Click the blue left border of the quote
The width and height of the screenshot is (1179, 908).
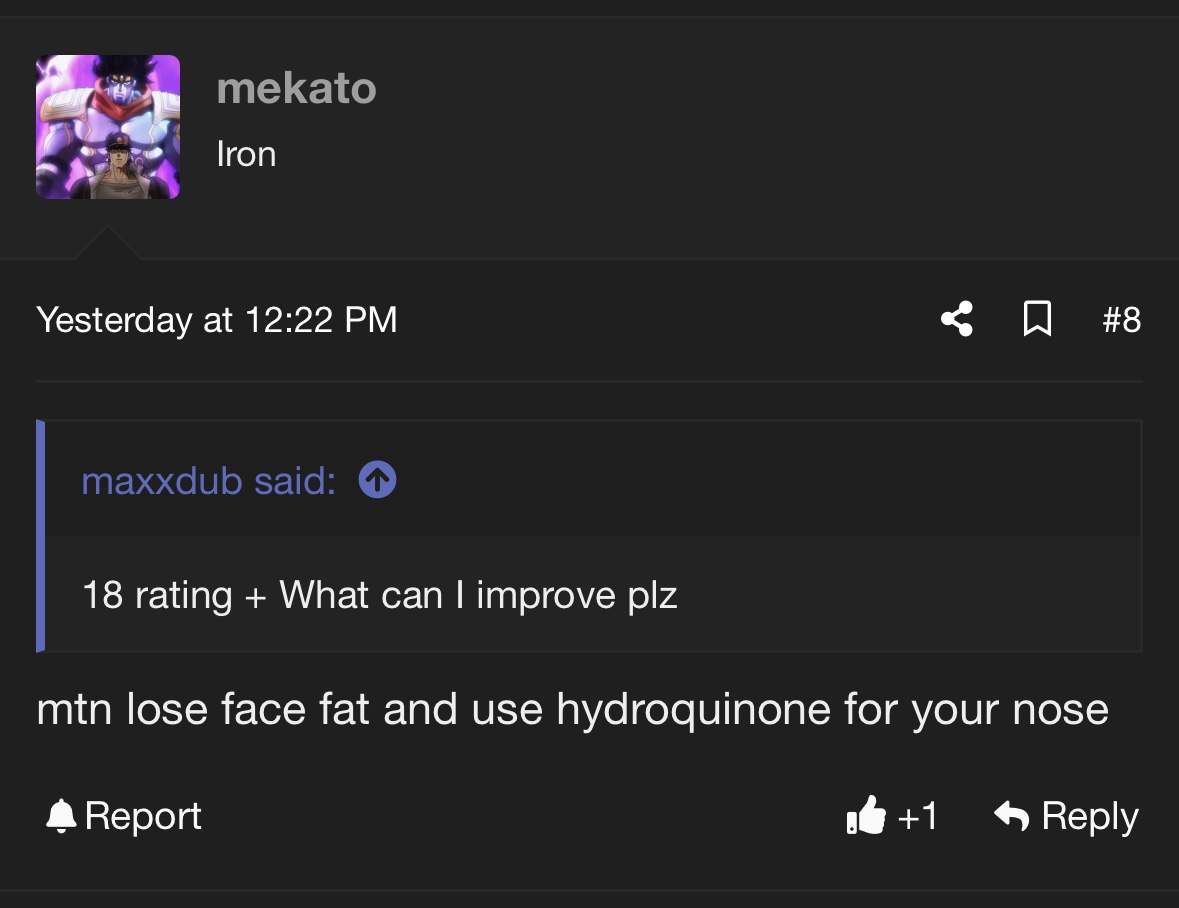coord(41,536)
